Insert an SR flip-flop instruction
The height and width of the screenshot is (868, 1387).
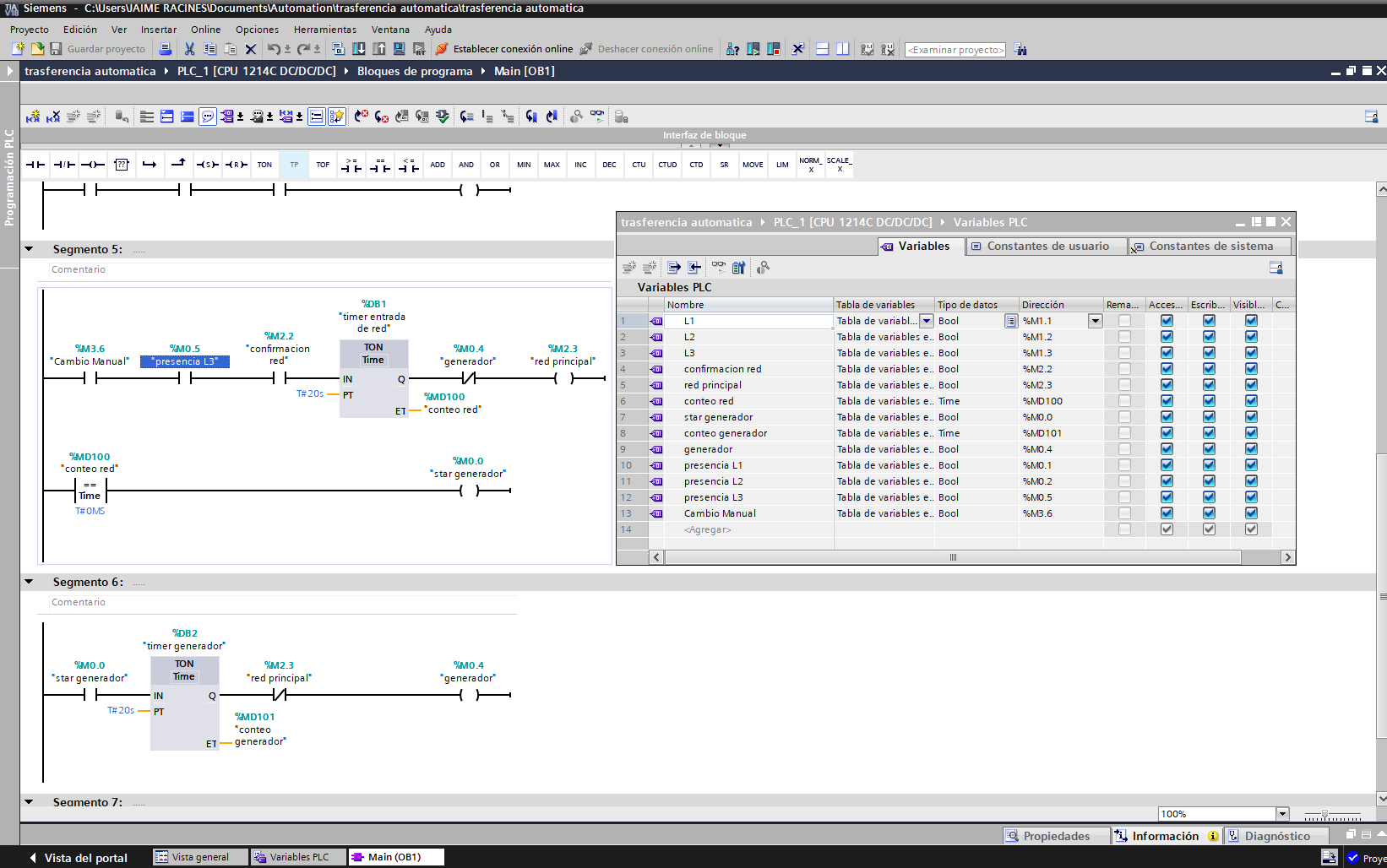(724, 165)
